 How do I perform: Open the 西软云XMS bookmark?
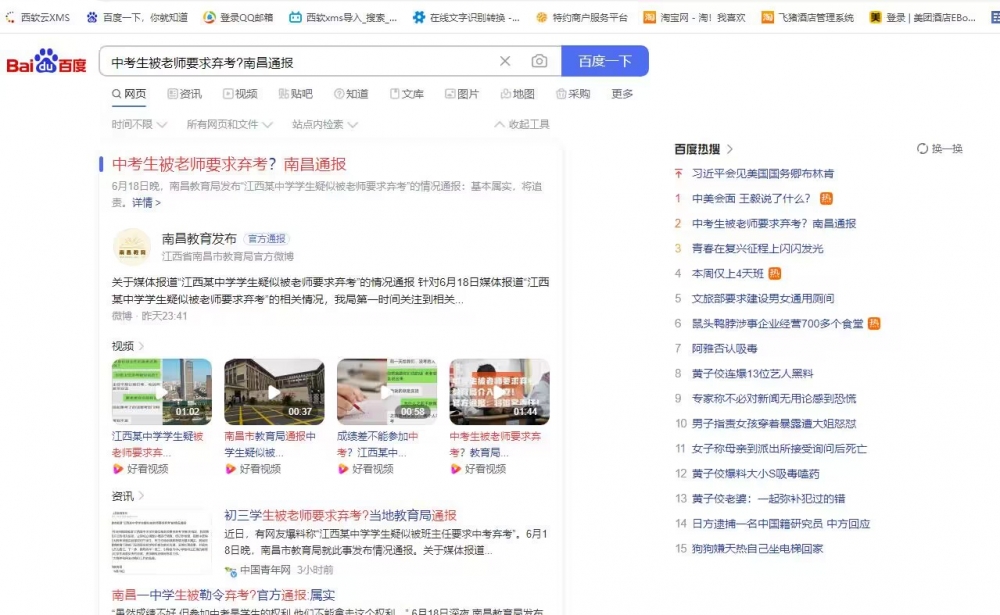(38, 18)
